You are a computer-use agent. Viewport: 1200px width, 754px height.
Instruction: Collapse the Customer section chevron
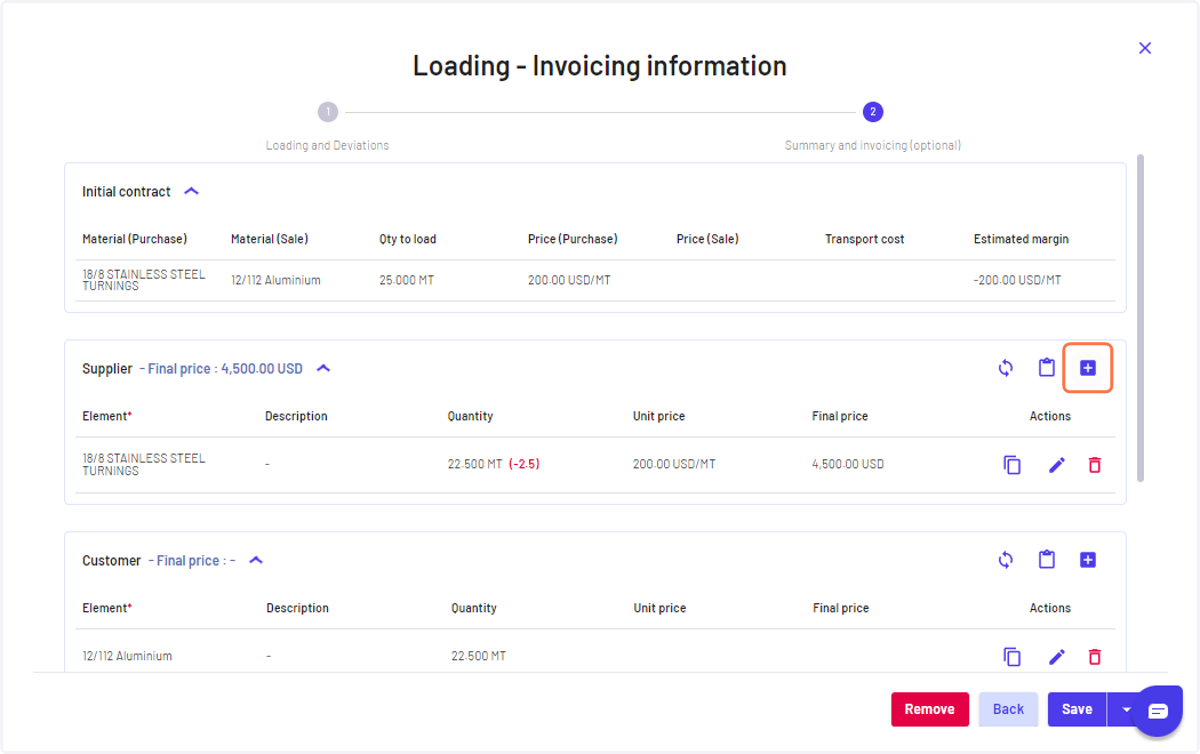(256, 560)
